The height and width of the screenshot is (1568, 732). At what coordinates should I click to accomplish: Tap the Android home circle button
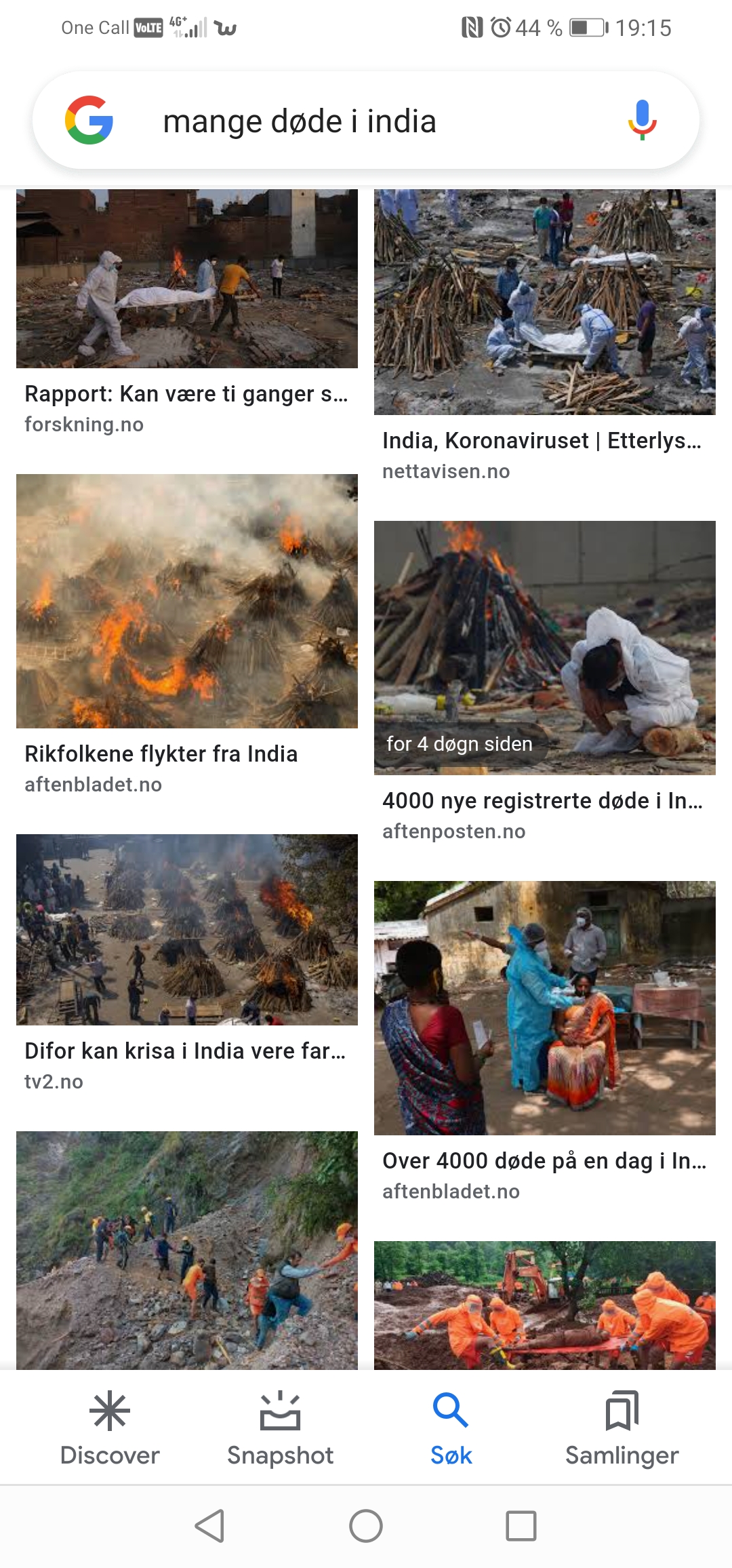366,1526
